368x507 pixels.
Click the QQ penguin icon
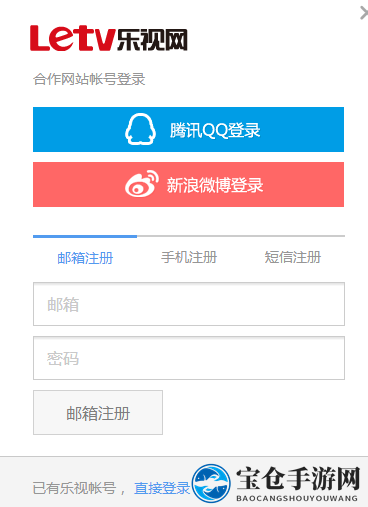click(x=140, y=129)
